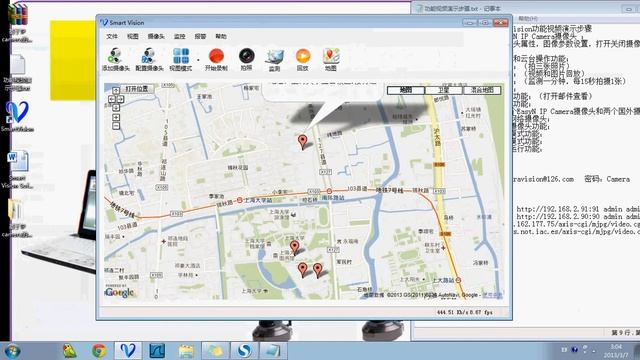
Task: Click the camera marker south of 上海大学站
Action: pos(294,247)
